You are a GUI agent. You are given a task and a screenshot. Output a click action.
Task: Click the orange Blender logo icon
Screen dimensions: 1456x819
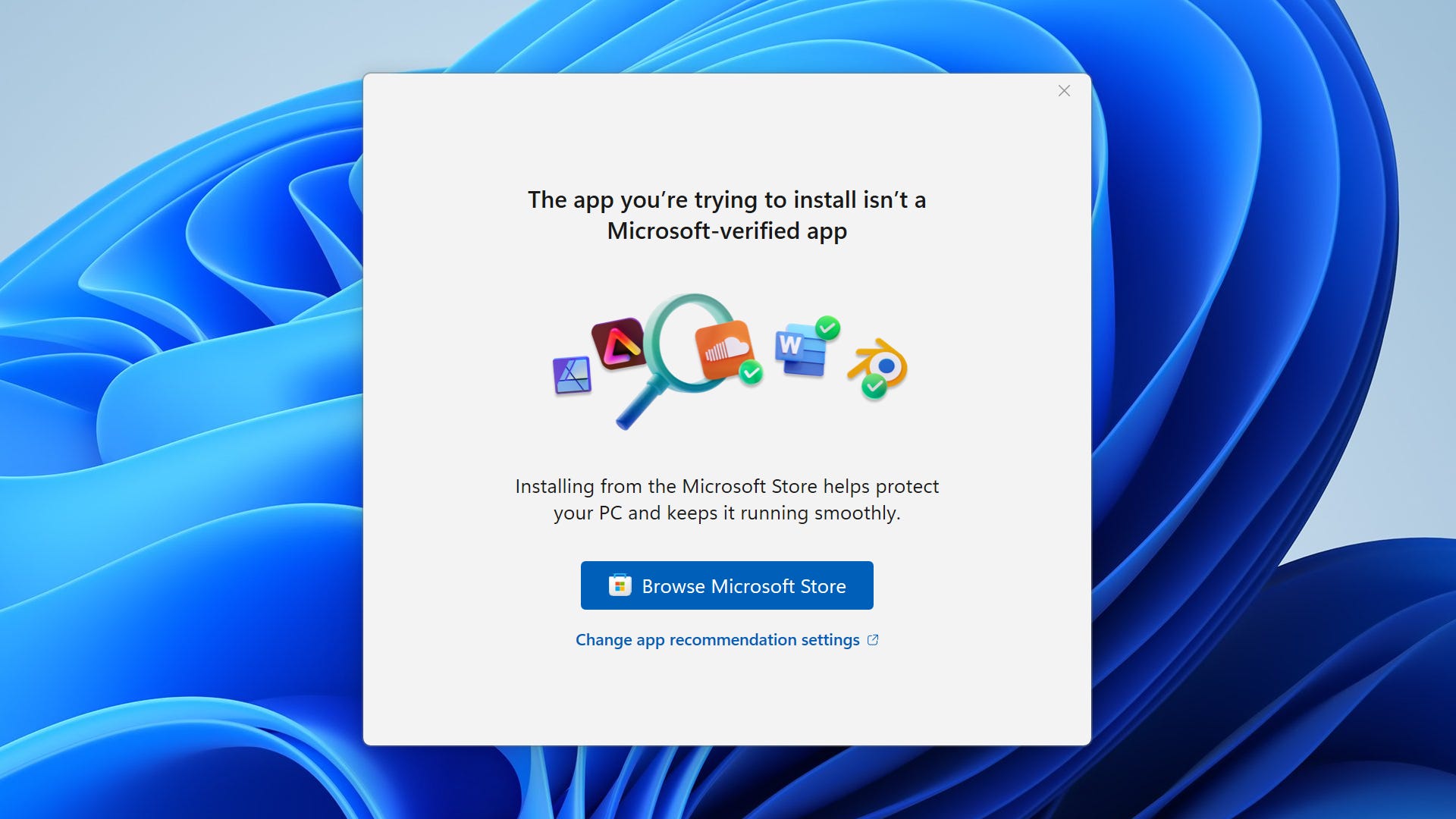pyautogui.click(x=885, y=363)
